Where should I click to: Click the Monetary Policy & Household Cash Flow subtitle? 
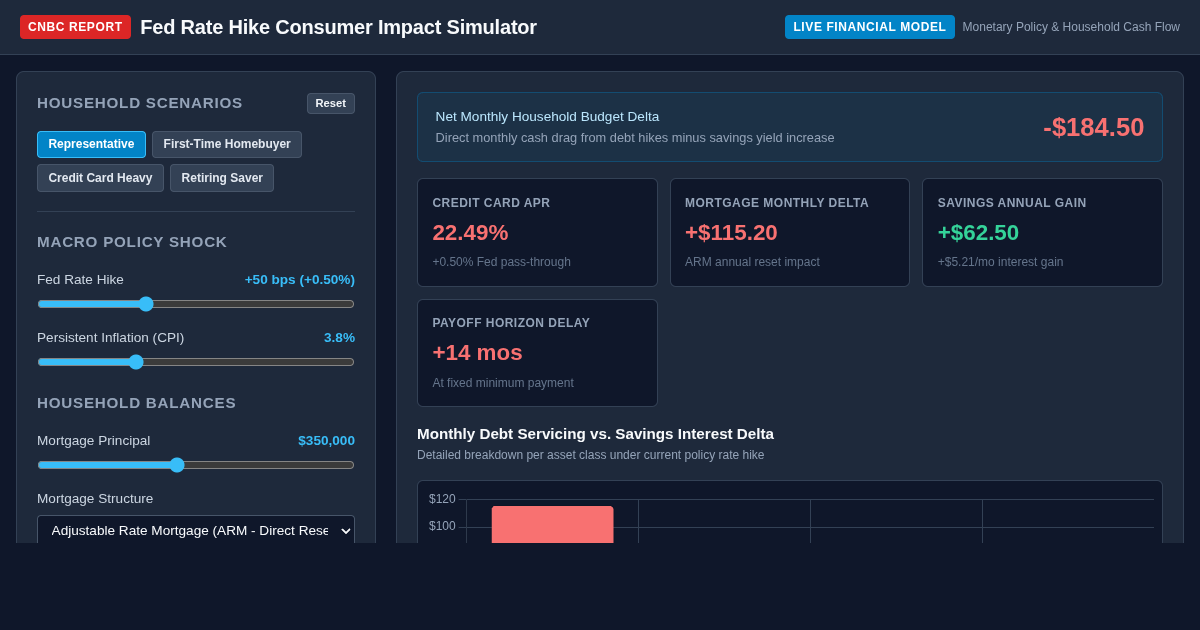[x=1071, y=27]
